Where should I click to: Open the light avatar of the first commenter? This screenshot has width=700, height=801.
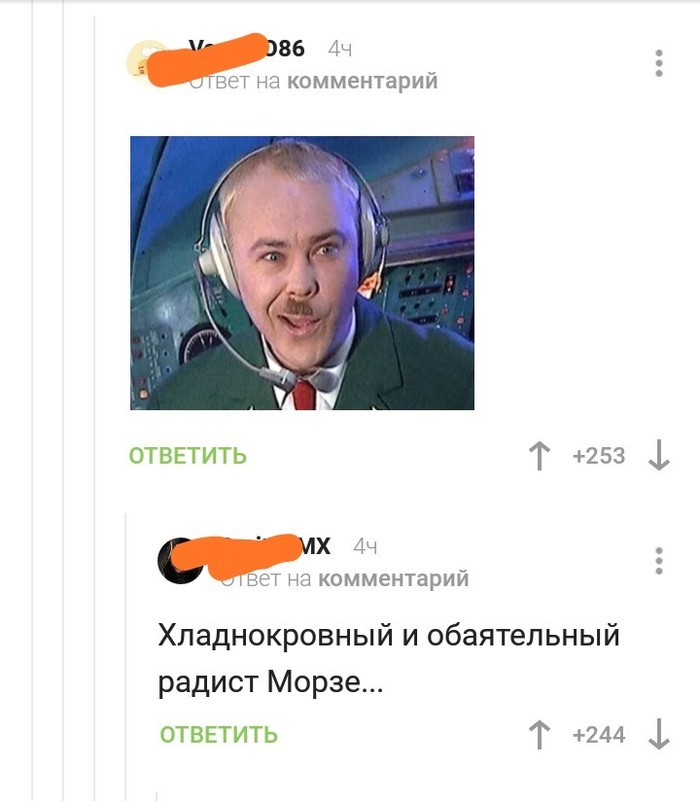click(147, 61)
